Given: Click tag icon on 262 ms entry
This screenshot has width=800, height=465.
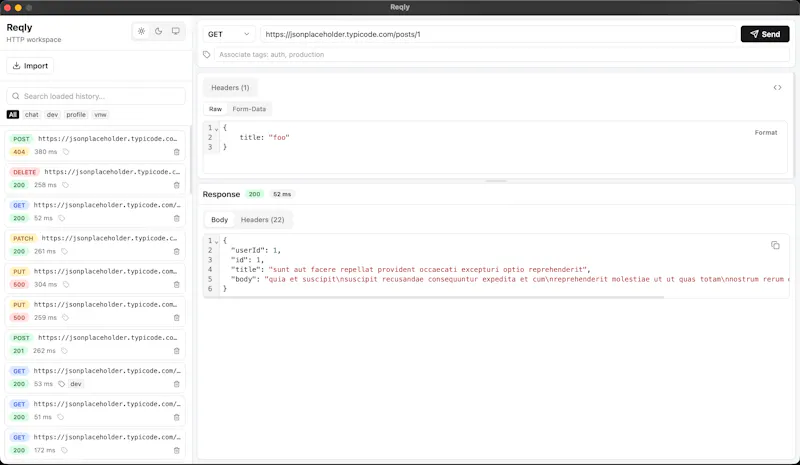Looking at the screenshot, I should (x=64, y=351).
